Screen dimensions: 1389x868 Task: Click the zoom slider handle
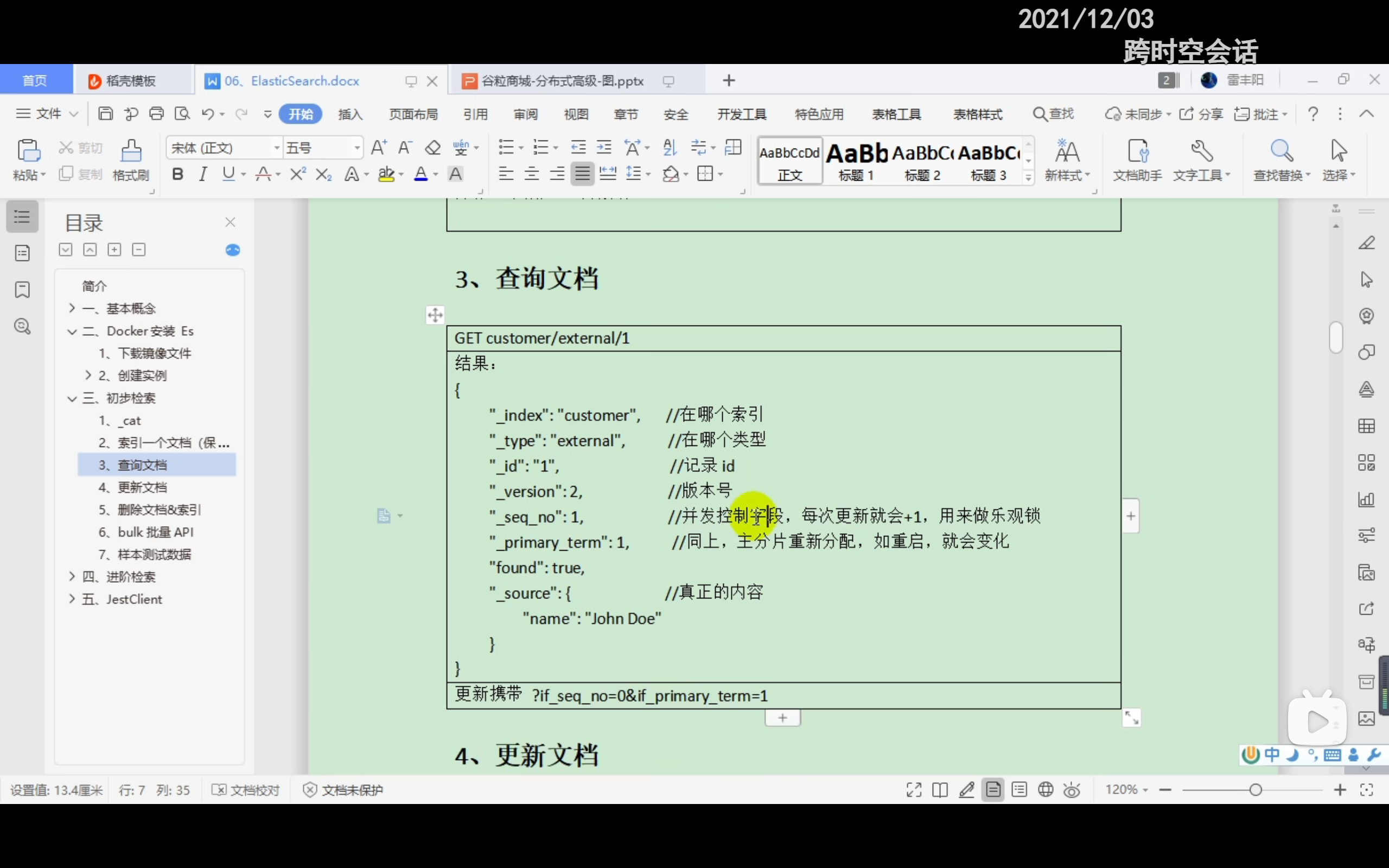pyautogui.click(x=1256, y=790)
